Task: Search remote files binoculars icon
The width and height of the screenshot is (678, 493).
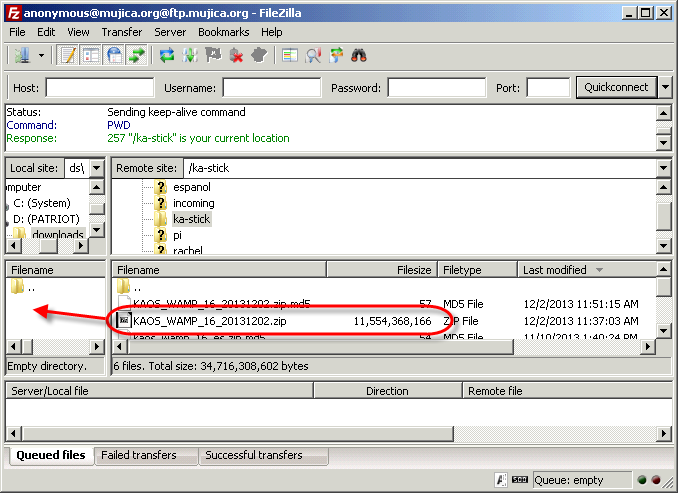Action: pos(359,55)
